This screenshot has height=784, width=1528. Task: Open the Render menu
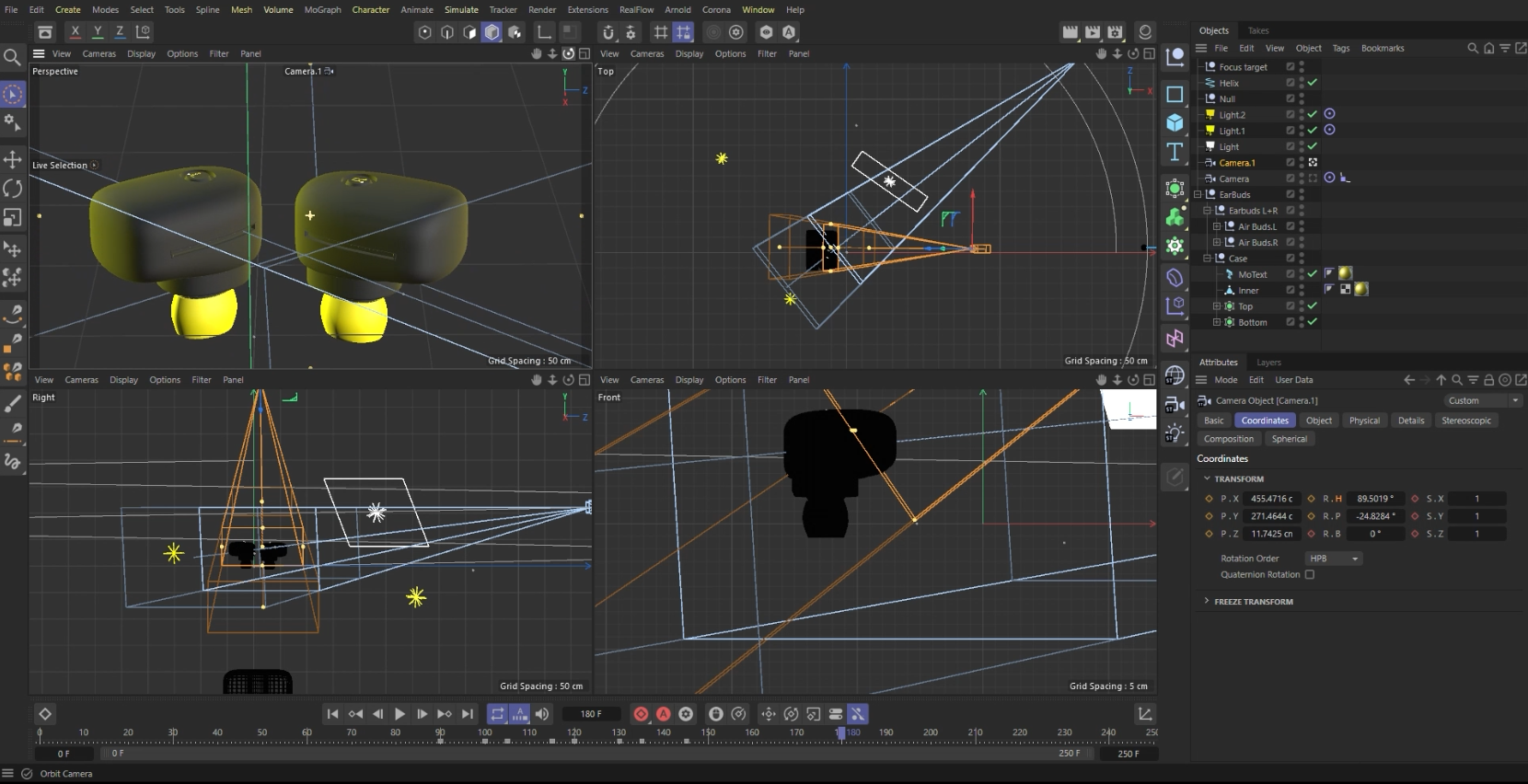[x=542, y=10]
